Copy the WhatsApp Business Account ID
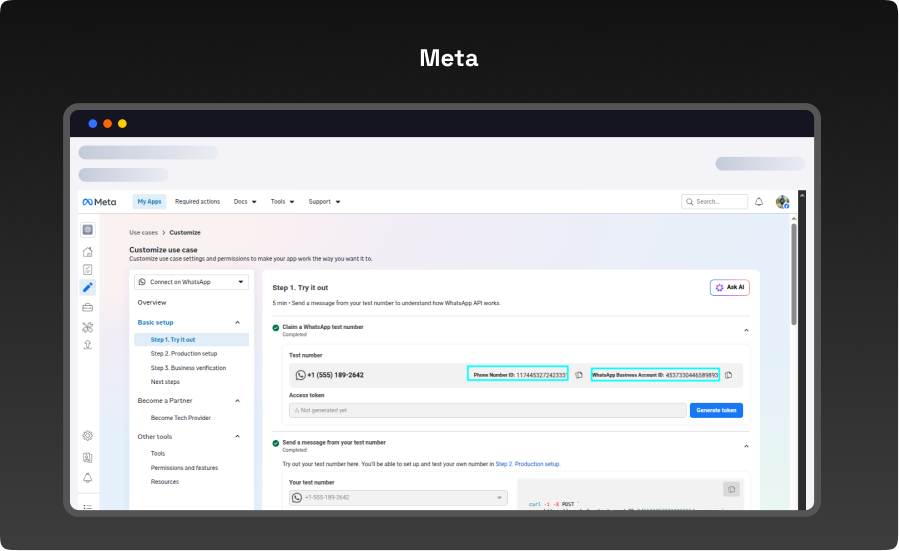This screenshot has height=551, width=899. coord(729,375)
